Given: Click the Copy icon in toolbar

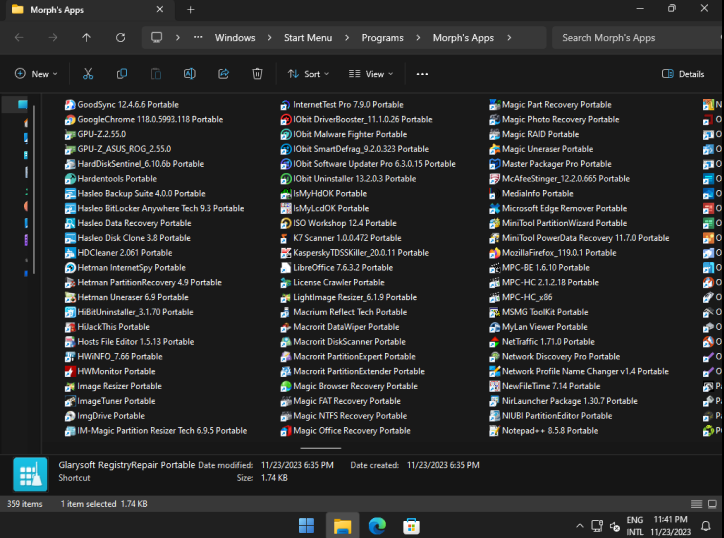Looking at the screenshot, I should tap(122, 74).
